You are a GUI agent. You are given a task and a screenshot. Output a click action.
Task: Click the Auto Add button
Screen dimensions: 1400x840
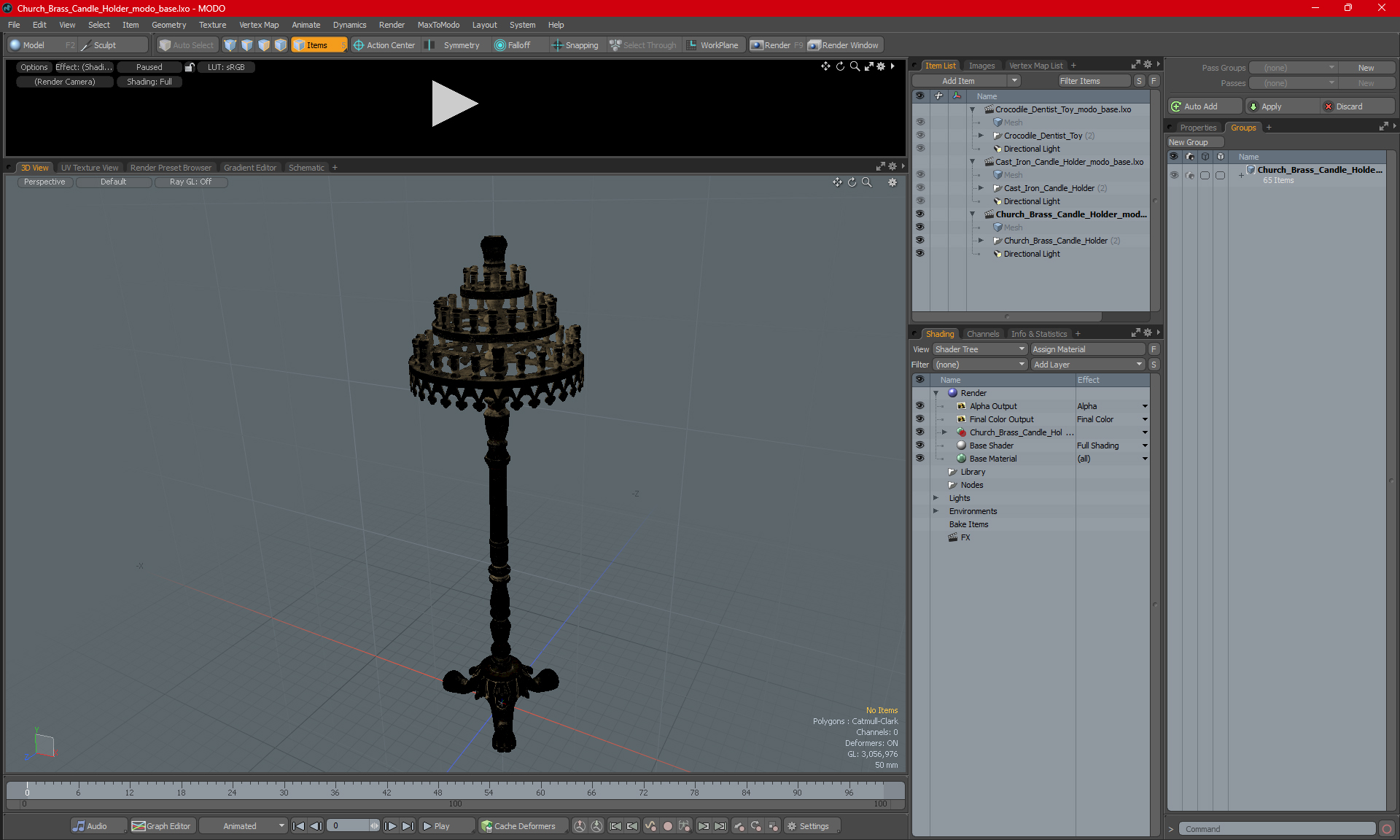[x=1205, y=106]
